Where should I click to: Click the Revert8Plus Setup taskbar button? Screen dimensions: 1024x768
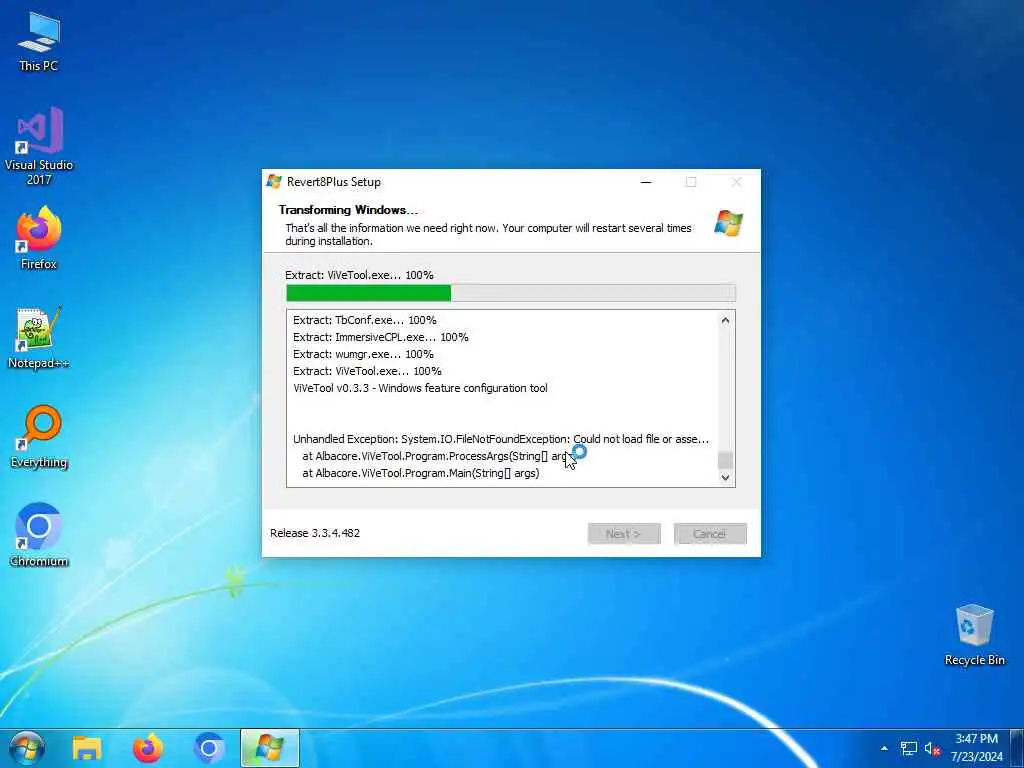[270, 749]
